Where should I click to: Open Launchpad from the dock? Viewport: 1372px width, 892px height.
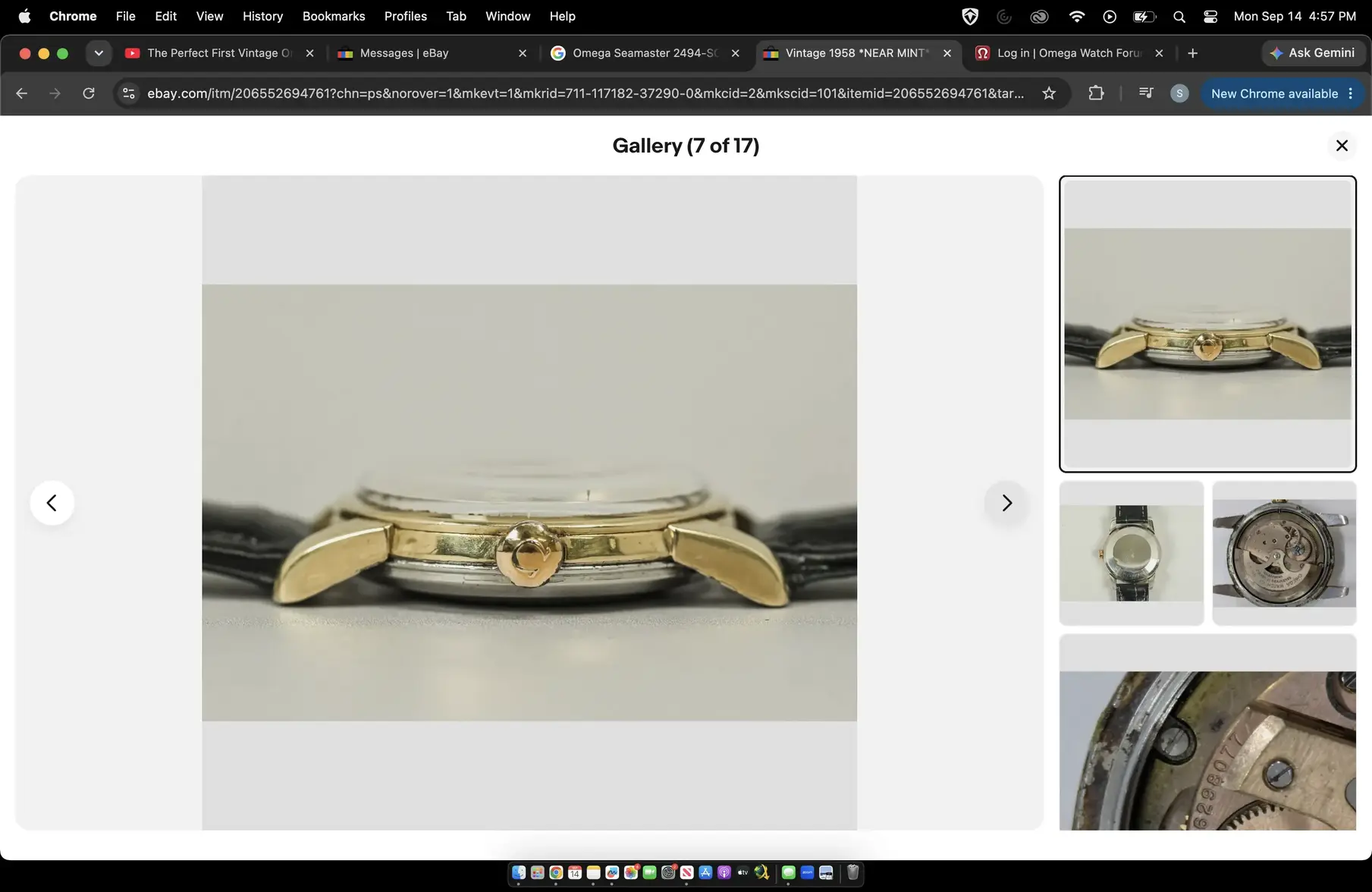[537, 872]
